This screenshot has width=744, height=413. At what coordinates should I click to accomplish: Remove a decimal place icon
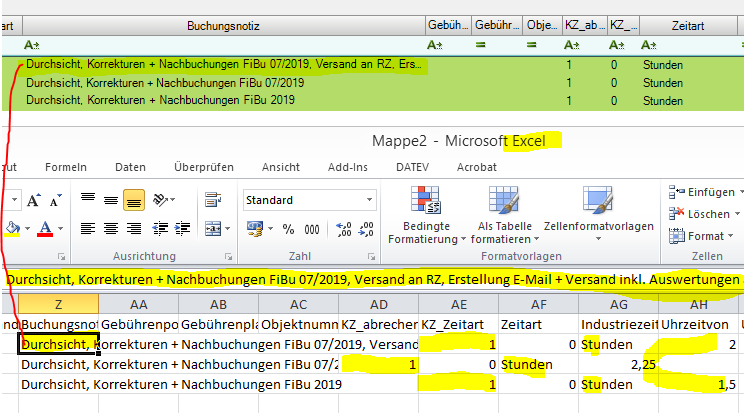tap(366, 229)
